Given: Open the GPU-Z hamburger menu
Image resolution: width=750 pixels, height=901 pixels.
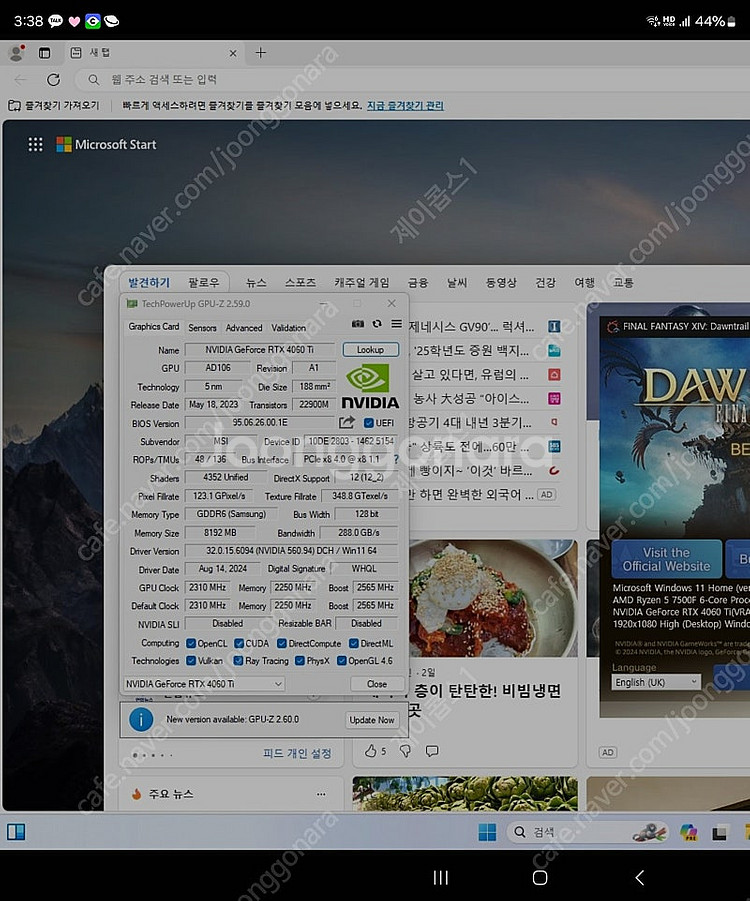Looking at the screenshot, I should click(397, 324).
